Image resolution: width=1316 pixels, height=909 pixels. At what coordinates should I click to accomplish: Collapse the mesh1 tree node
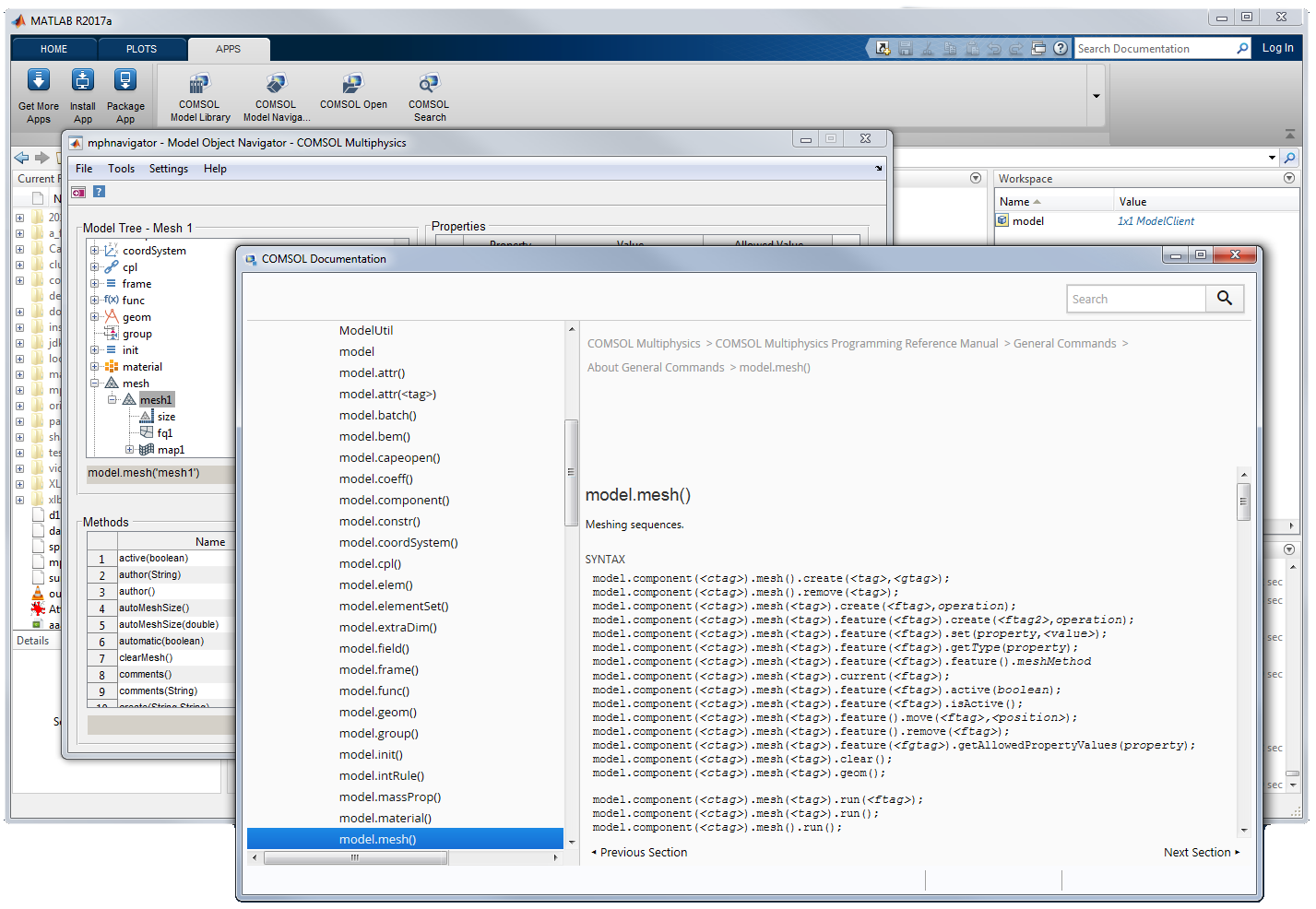pyautogui.click(x=113, y=400)
